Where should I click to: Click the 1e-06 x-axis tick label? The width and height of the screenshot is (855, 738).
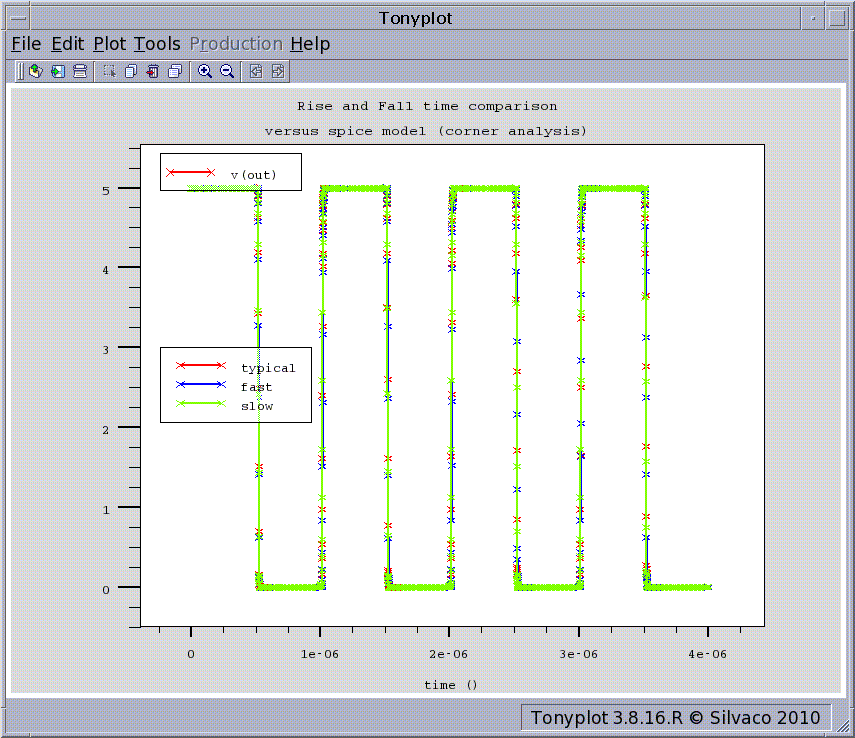coord(320,654)
